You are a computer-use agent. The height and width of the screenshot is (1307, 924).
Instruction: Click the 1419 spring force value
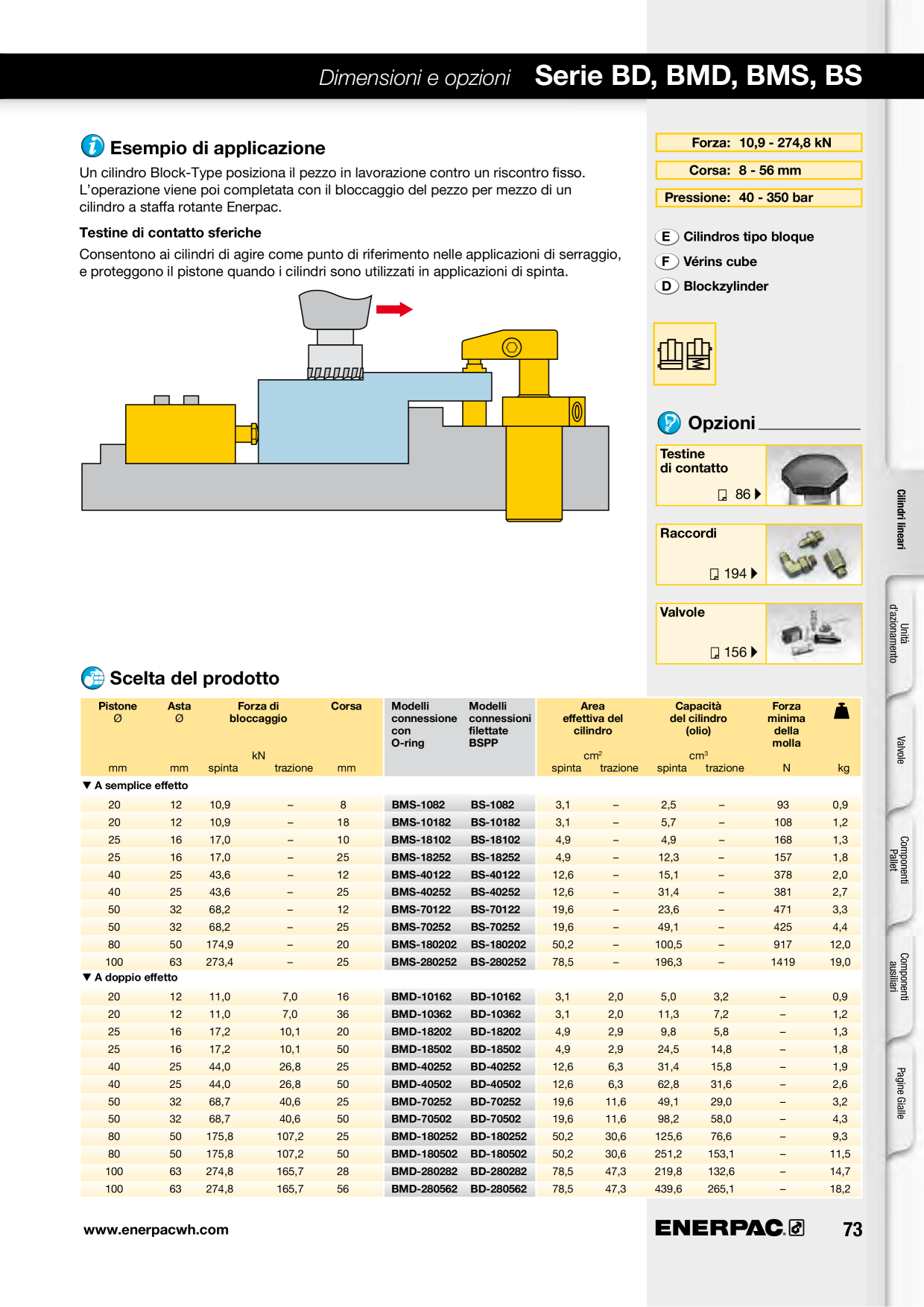pos(782,962)
